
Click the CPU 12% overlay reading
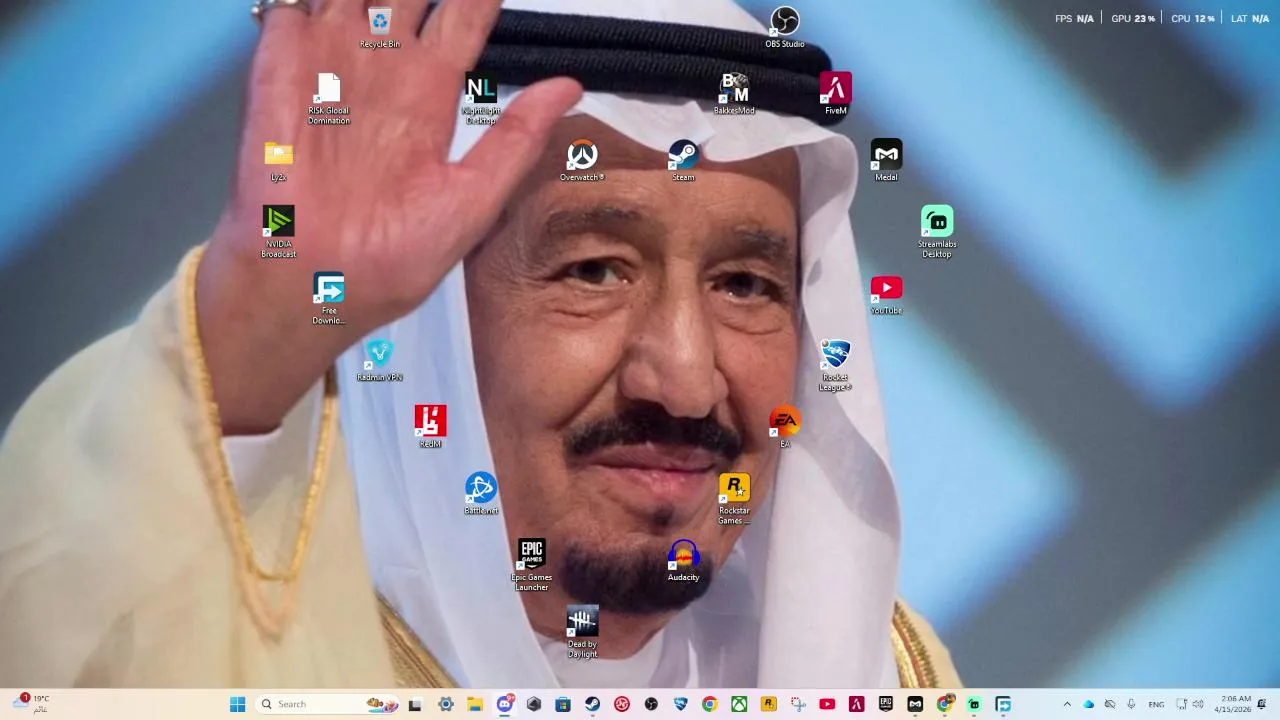(x=1192, y=18)
